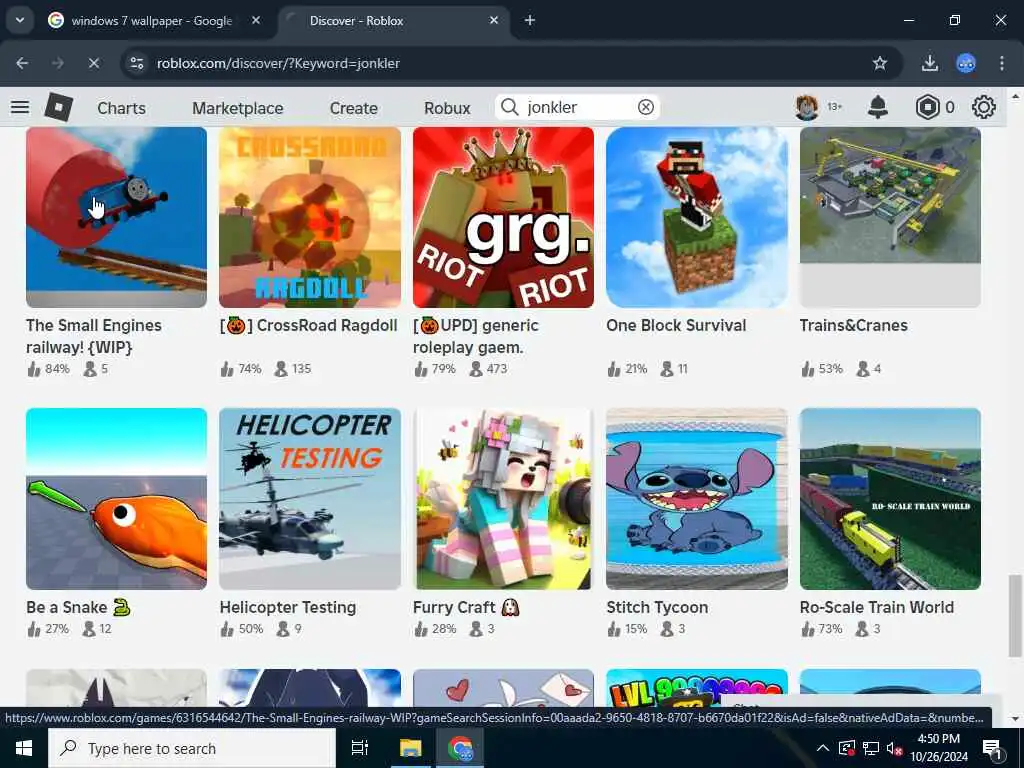Viewport: 1024px width, 768px height.
Task: Close the windows 7 wallpaper tab
Action: click(x=256, y=21)
